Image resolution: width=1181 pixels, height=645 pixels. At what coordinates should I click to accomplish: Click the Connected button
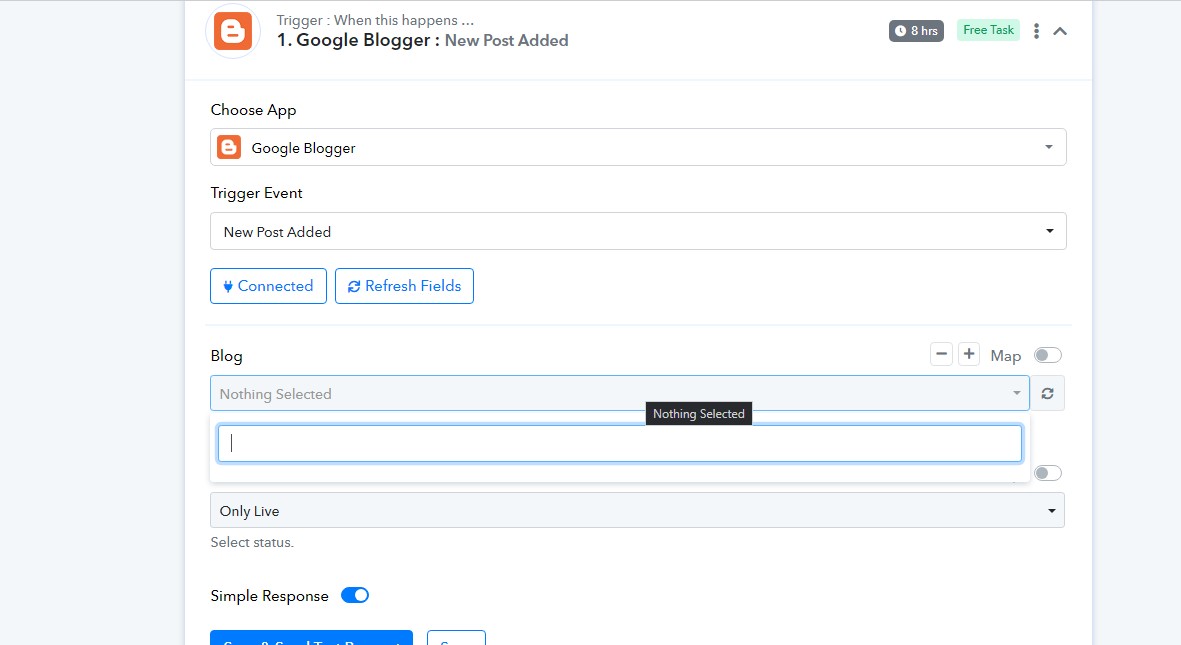point(268,286)
